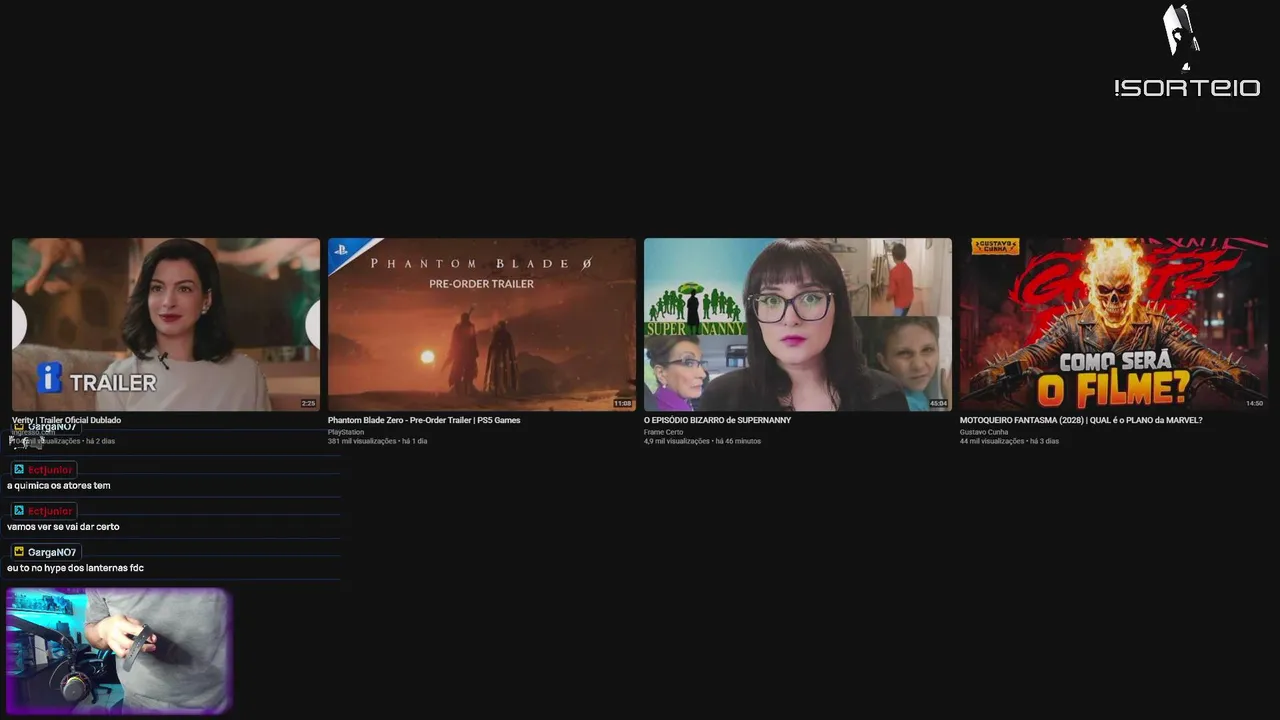Click the 14:50 duration badge
The height and width of the screenshot is (720, 1280).
pyautogui.click(x=1254, y=403)
